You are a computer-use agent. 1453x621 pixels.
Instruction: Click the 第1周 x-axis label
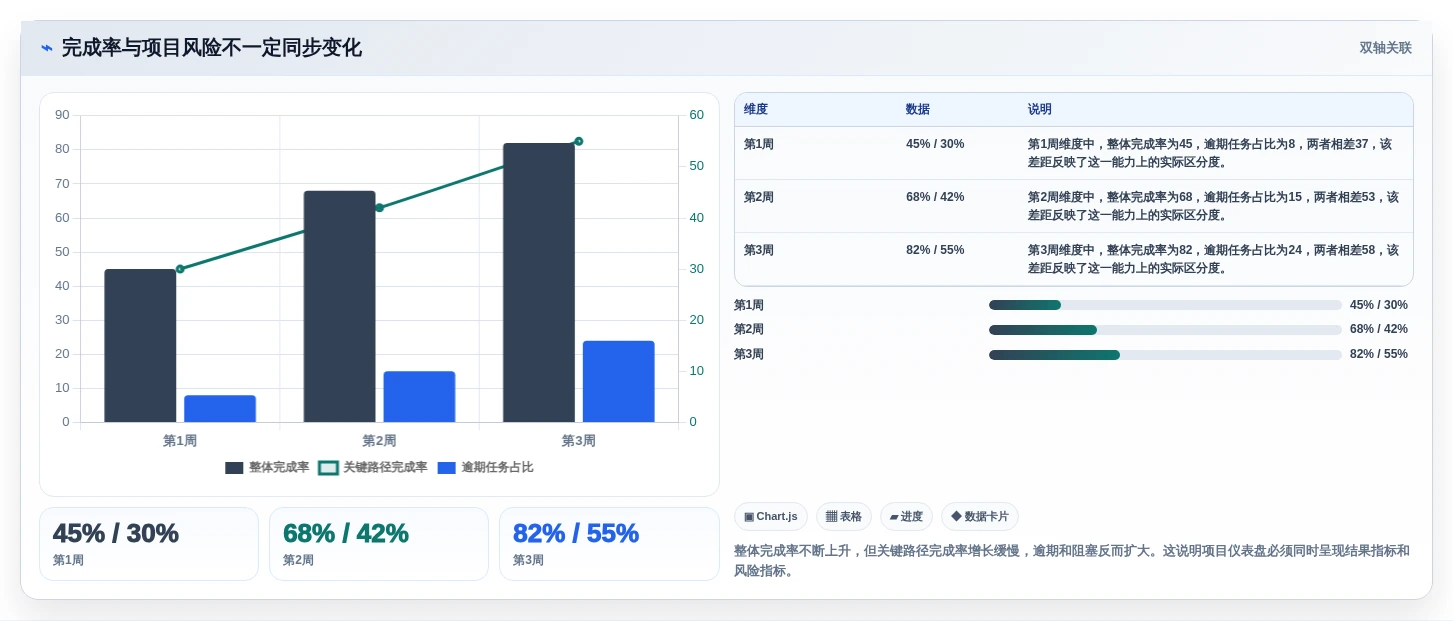click(180, 441)
